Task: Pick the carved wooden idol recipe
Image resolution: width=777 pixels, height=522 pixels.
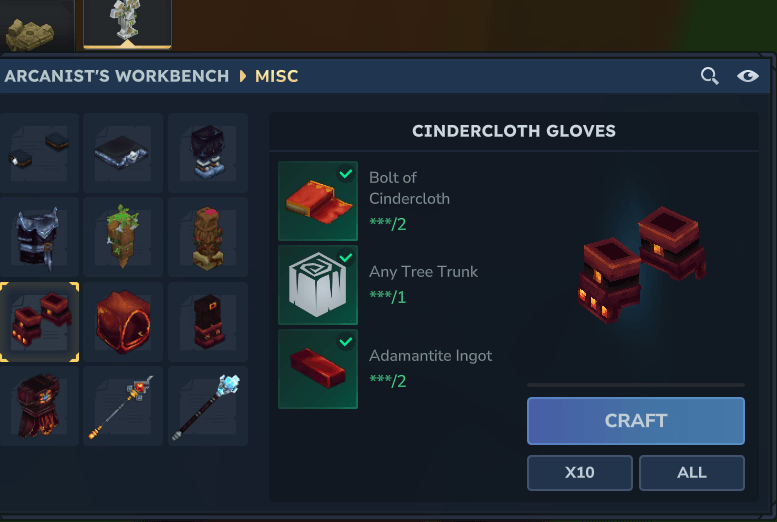Action: pos(208,237)
